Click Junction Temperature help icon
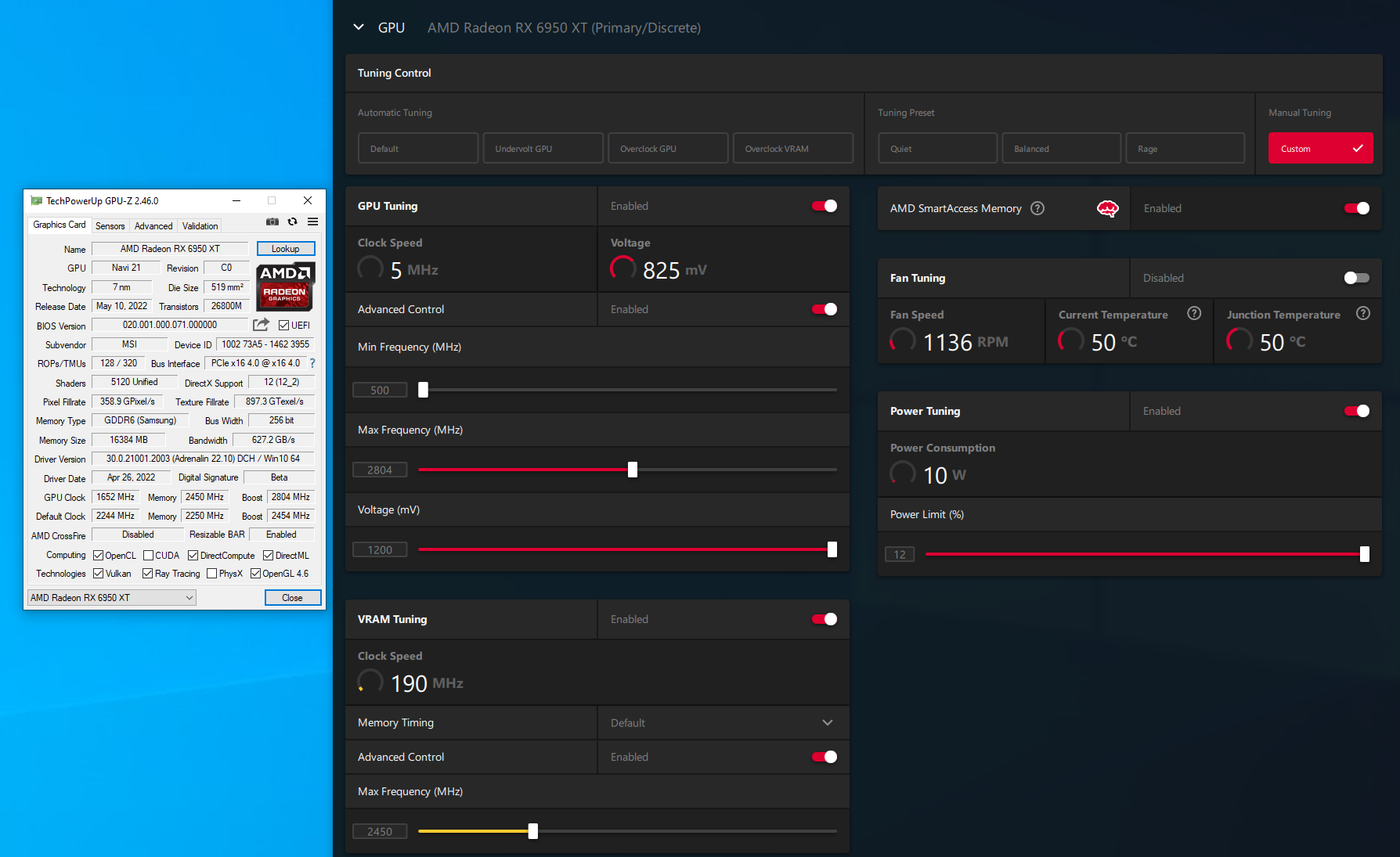The height and width of the screenshot is (857, 1400). click(1363, 314)
